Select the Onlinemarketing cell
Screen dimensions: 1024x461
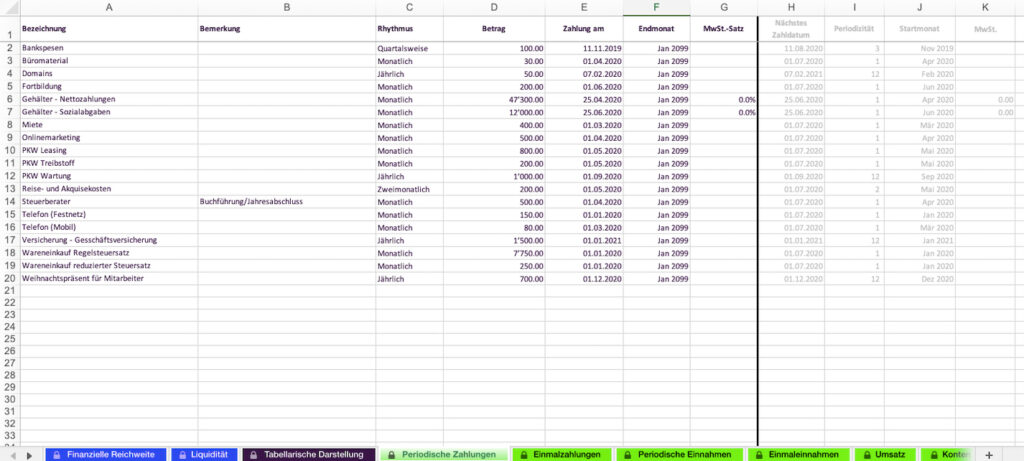pyautogui.click(x=108, y=138)
